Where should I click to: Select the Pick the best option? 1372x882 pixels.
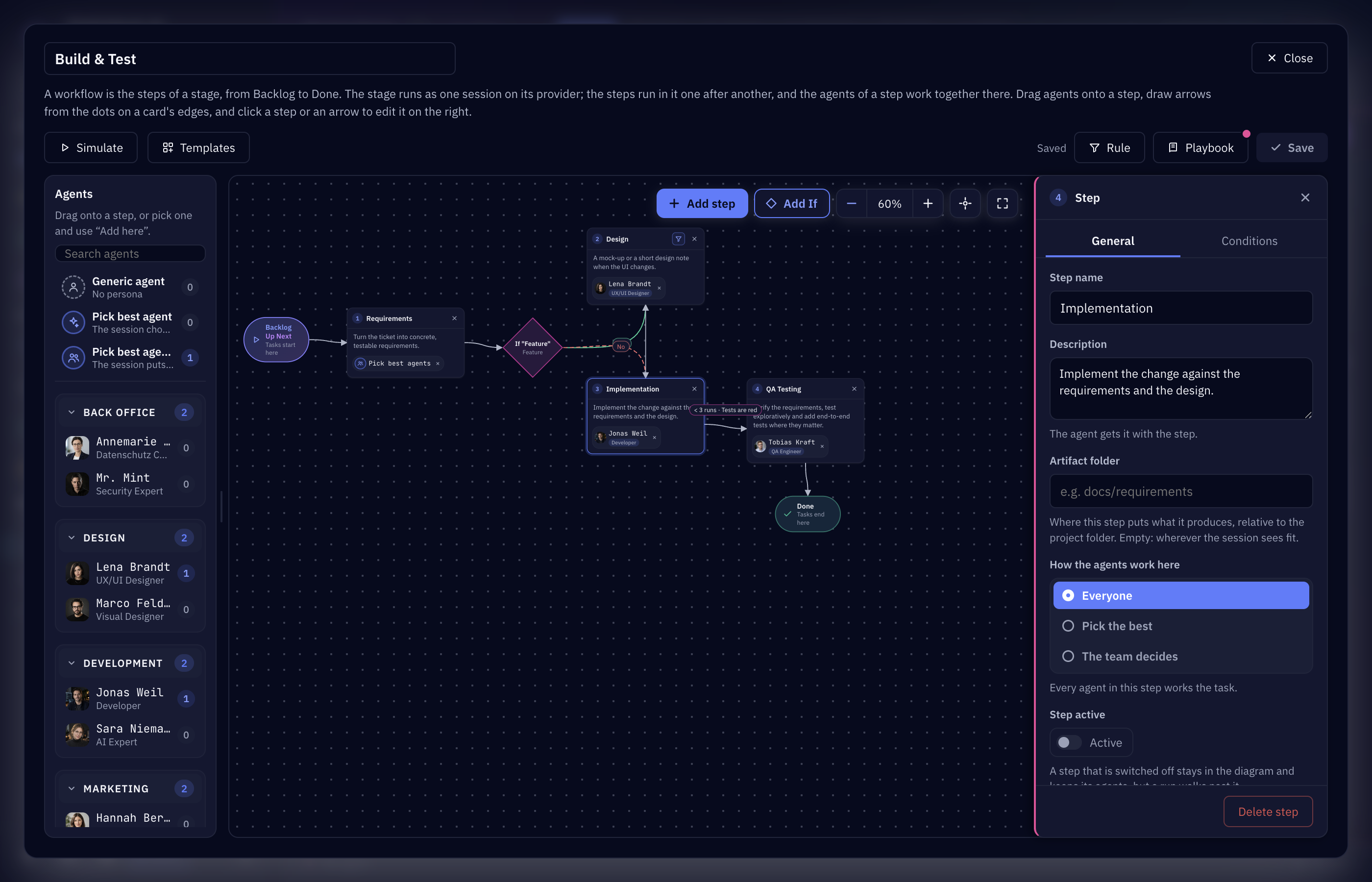pos(1181,626)
